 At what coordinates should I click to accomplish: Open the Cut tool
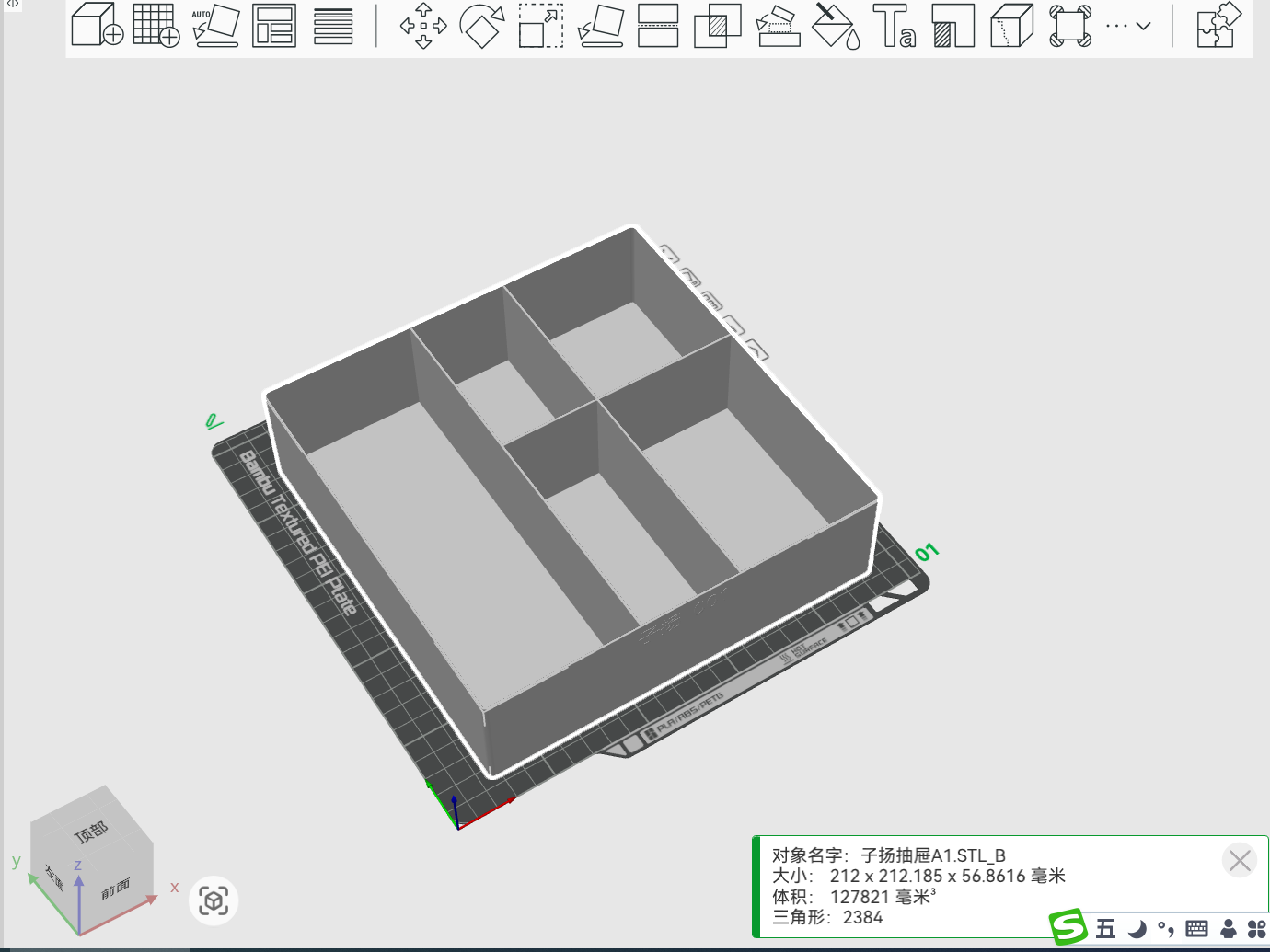click(659, 26)
